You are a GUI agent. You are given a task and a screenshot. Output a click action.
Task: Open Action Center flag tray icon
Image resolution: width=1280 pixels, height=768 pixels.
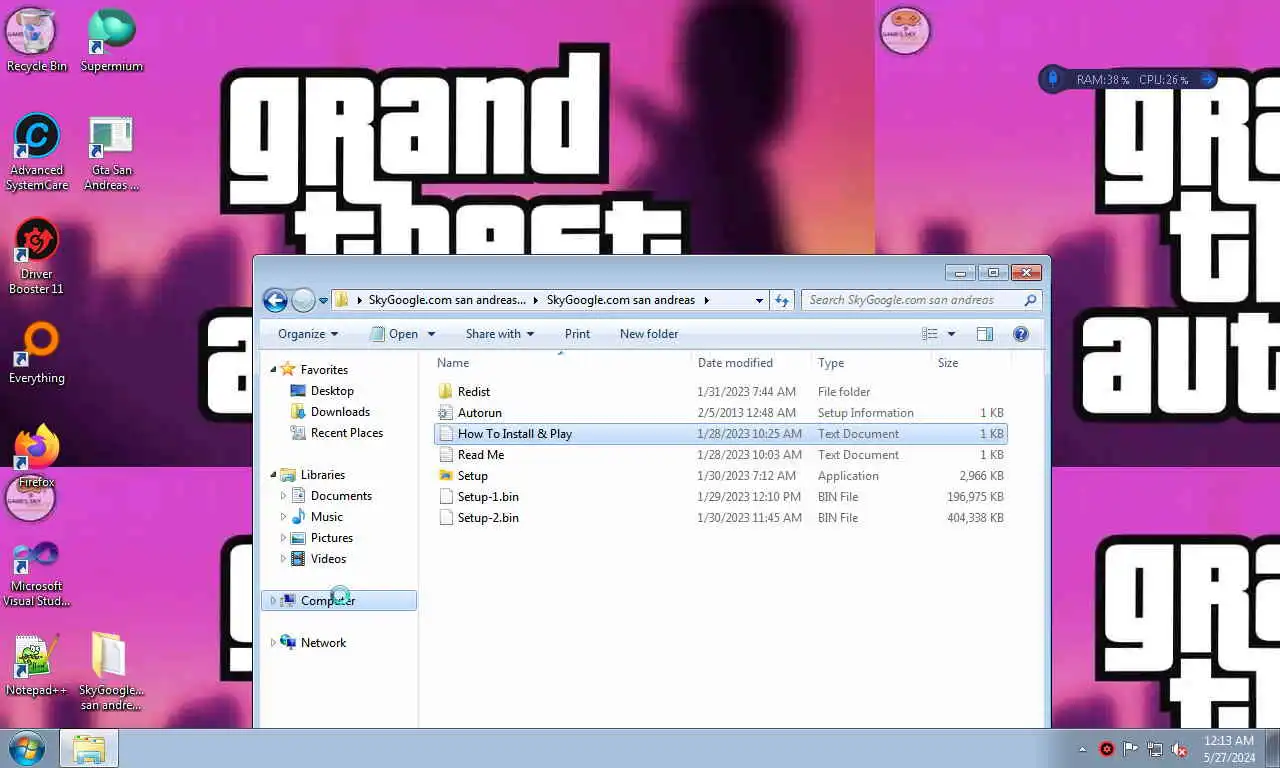[1131, 749]
